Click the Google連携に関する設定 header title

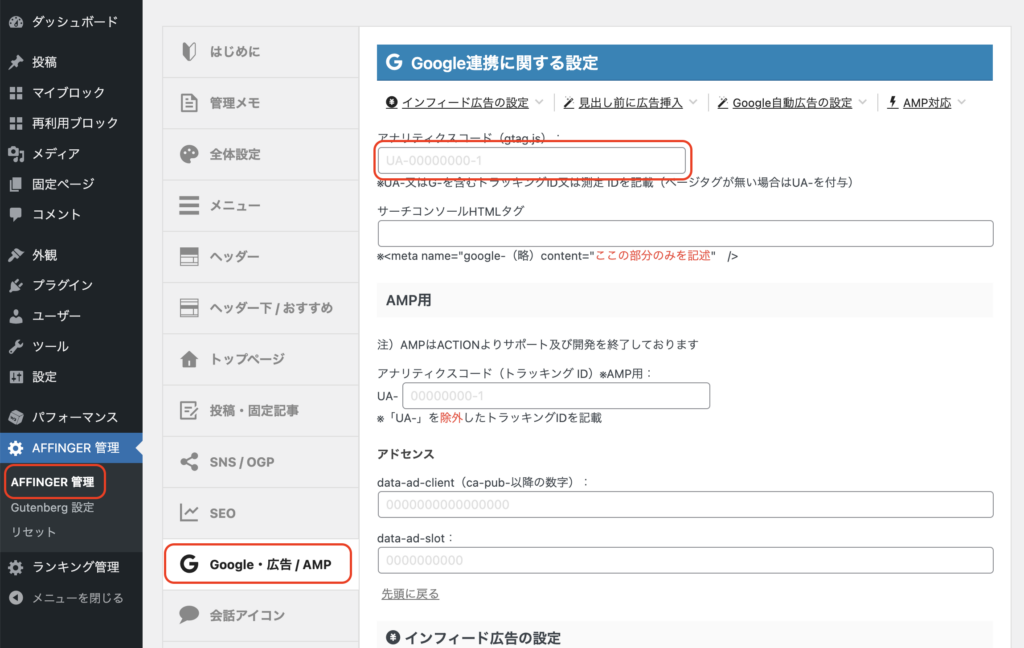coord(504,63)
